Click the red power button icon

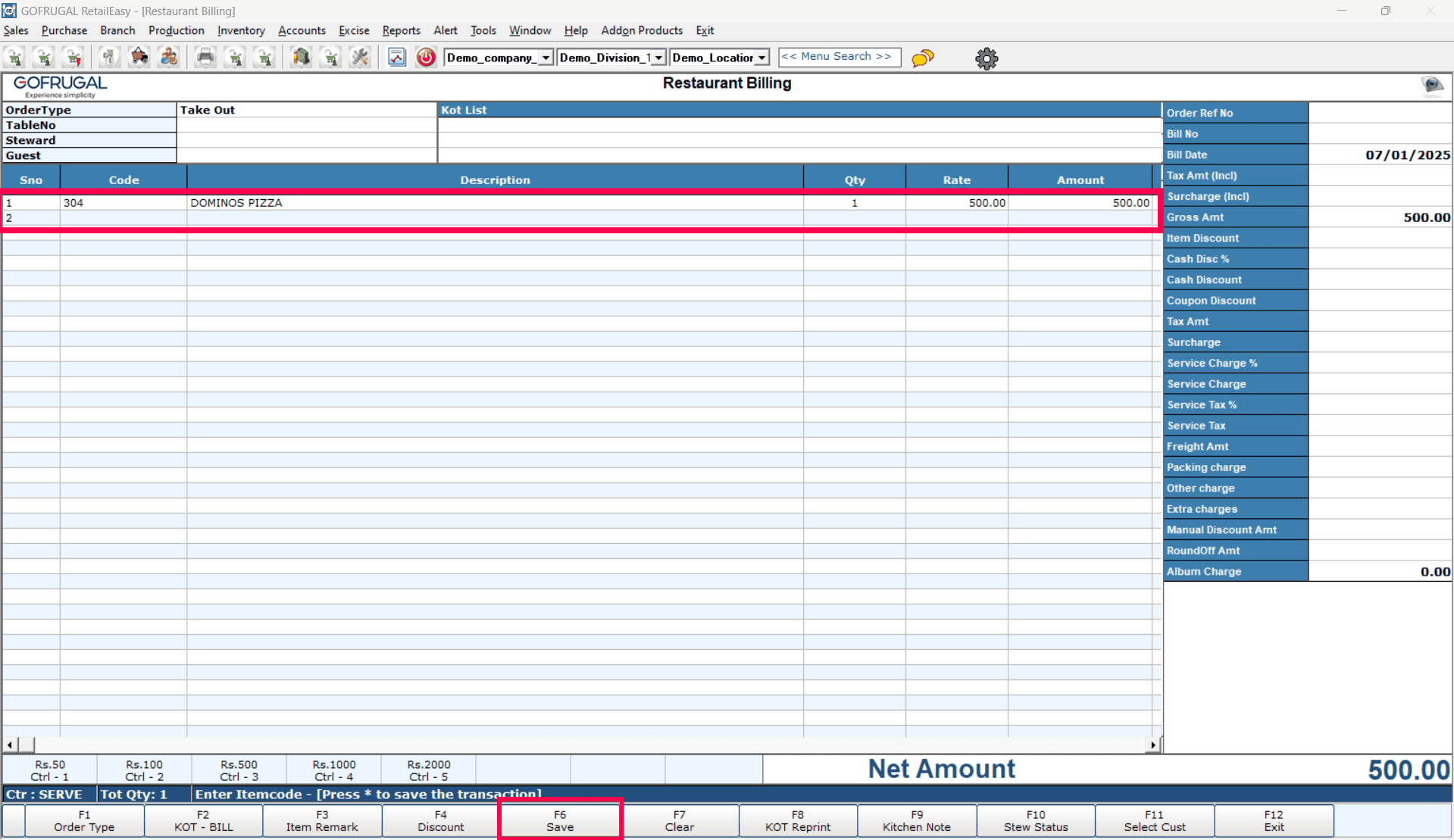tap(426, 58)
